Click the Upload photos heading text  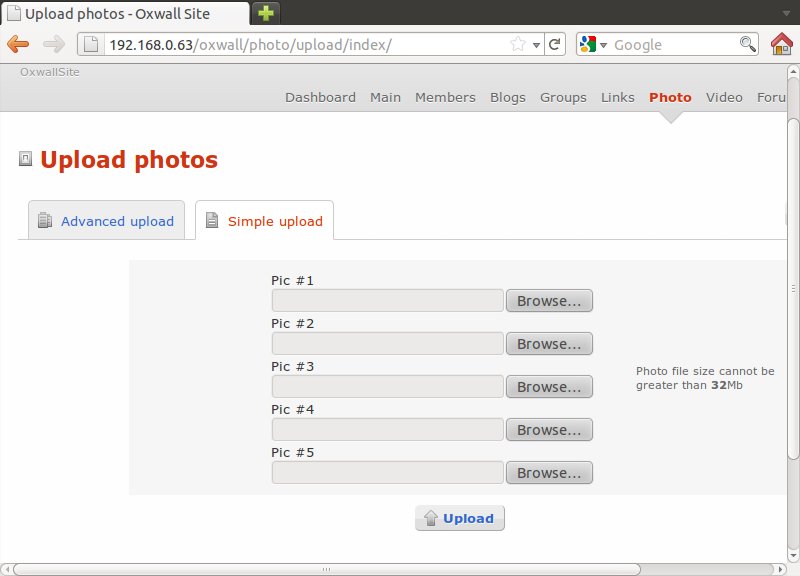point(129,160)
